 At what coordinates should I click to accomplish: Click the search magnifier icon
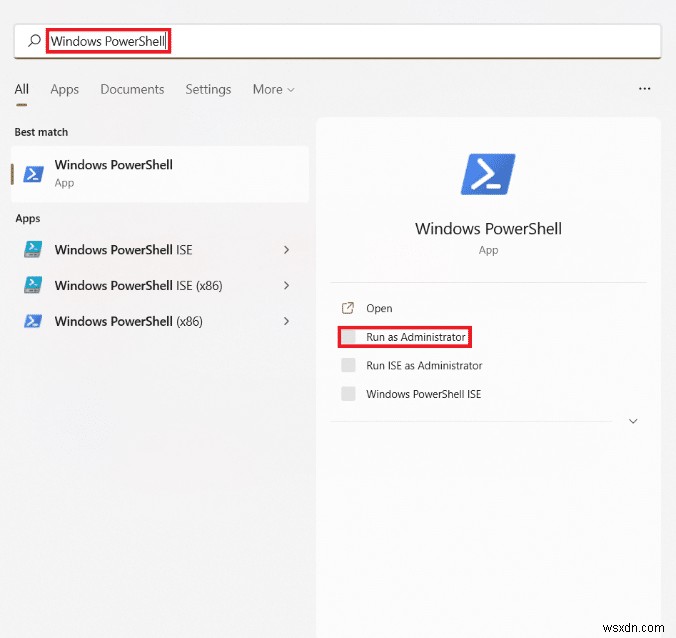pos(34,41)
